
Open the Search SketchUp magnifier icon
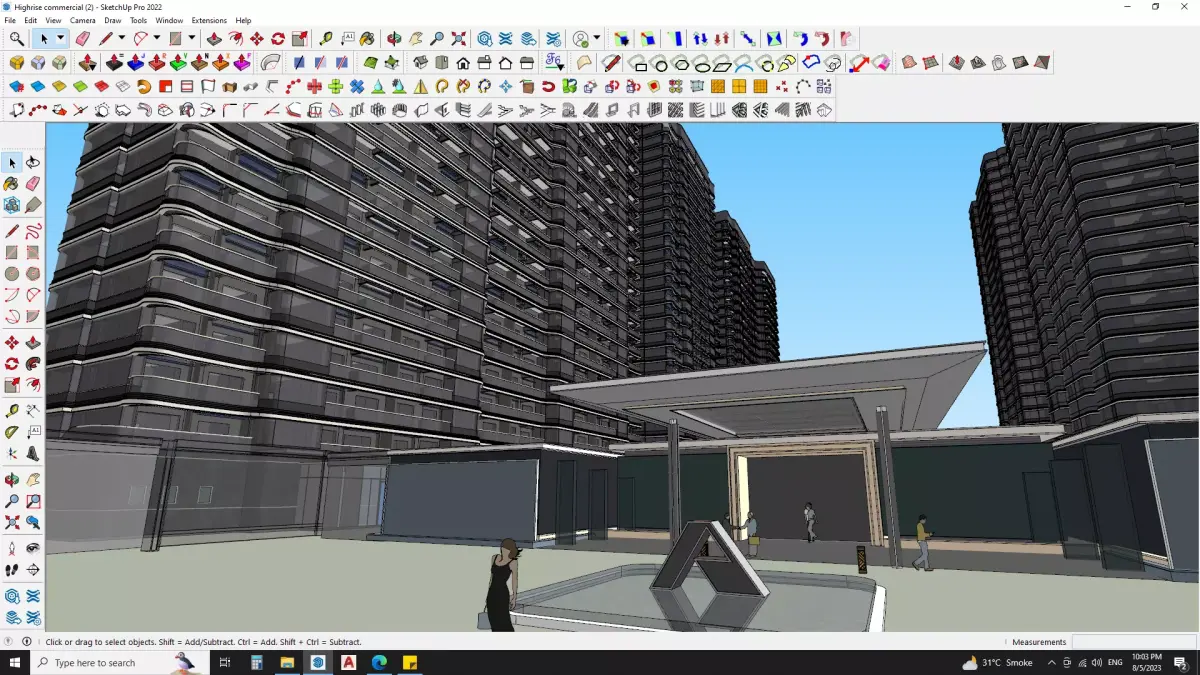click(17, 39)
